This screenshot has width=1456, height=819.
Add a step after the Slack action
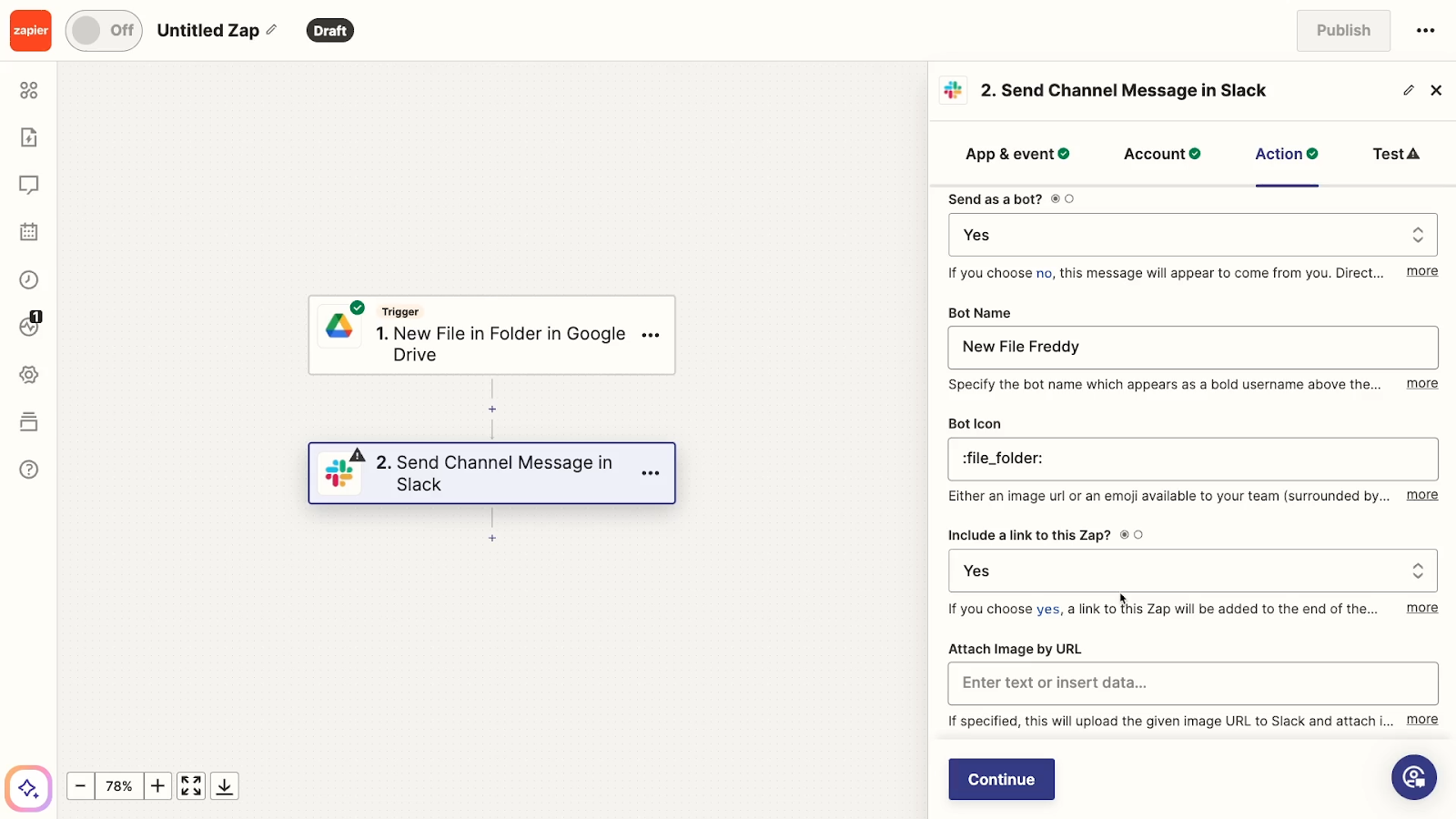tap(492, 539)
